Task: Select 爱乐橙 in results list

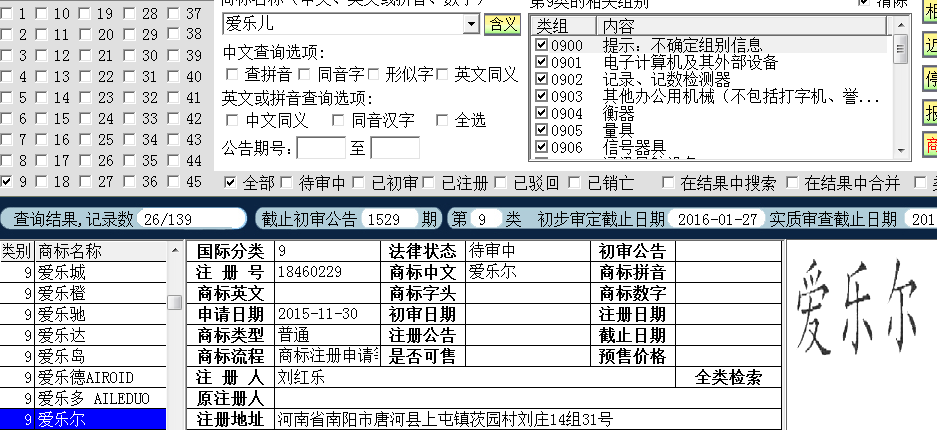Action: (83, 294)
